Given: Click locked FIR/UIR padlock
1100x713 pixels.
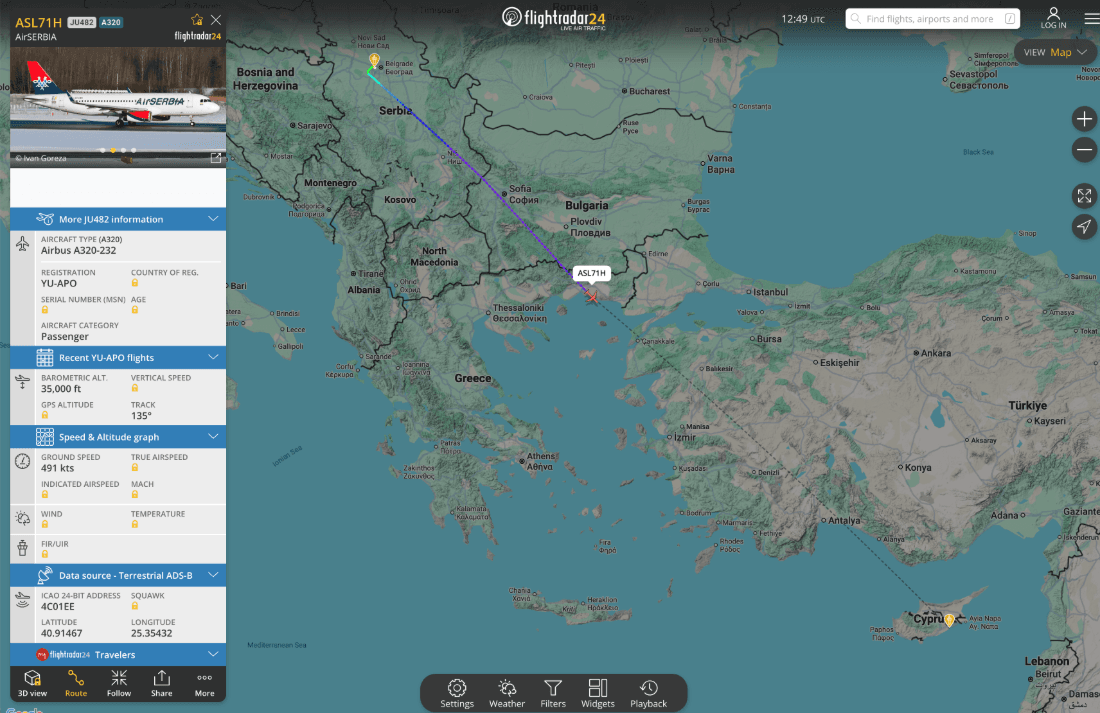Looking at the screenshot, I should (x=45, y=554).
